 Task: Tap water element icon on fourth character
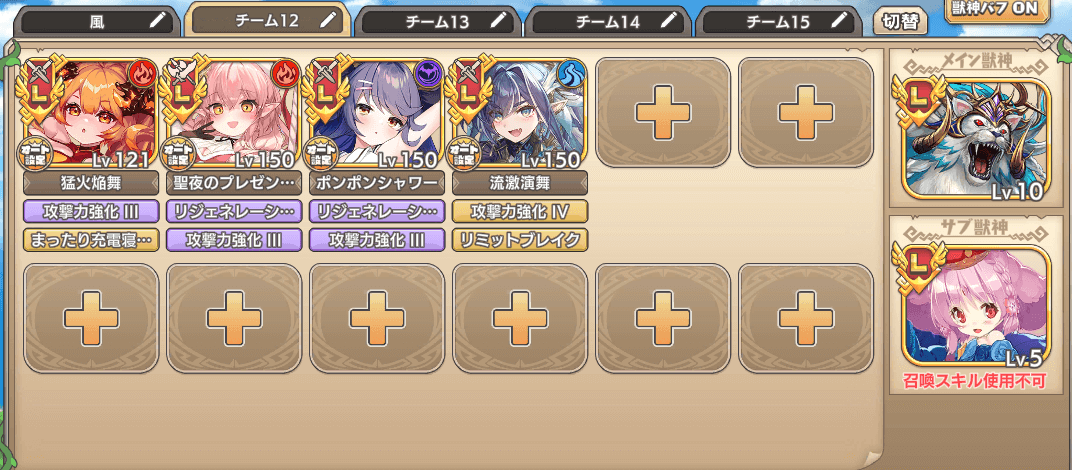coord(572,73)
